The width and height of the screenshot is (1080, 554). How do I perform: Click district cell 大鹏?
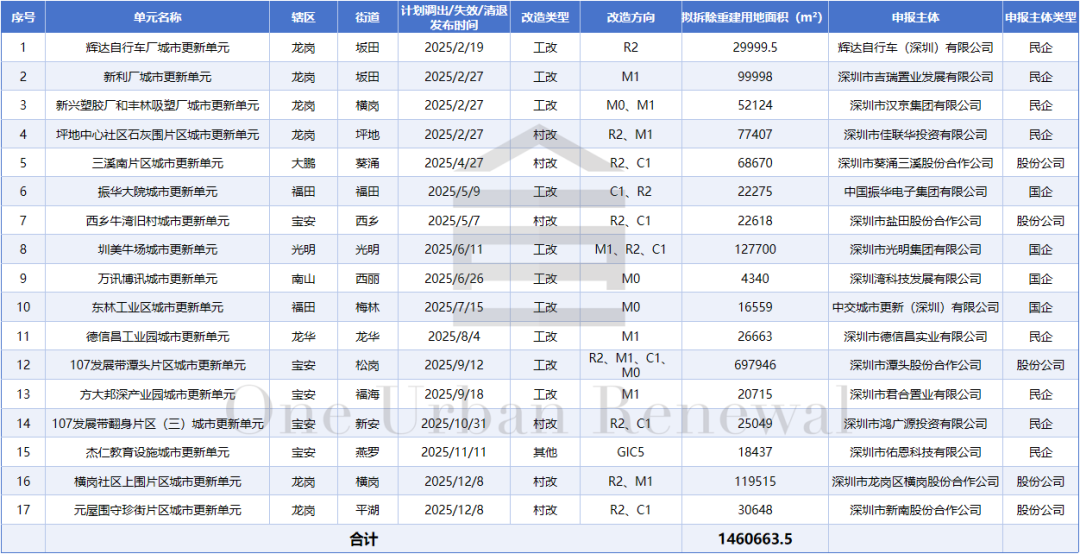303,163
